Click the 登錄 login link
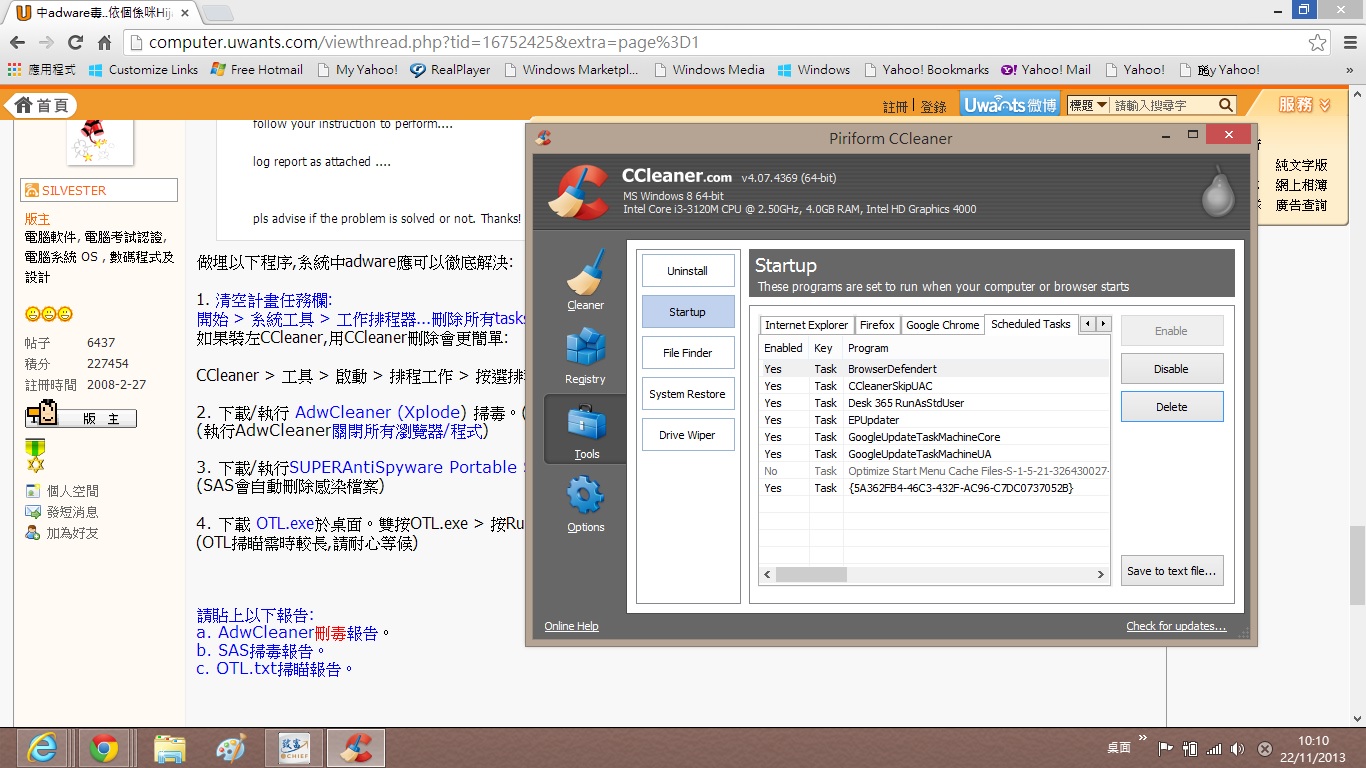 [x=933, y=106]
